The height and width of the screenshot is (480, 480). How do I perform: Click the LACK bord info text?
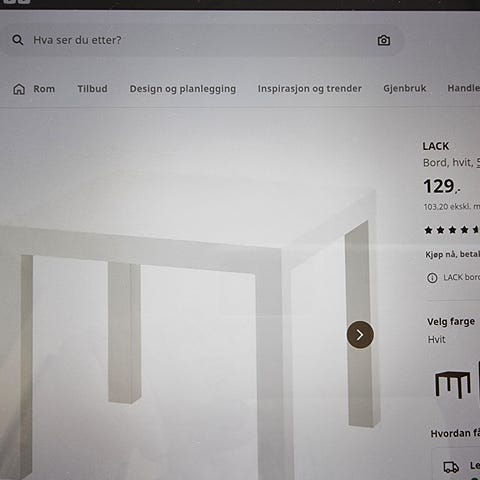(x=461, y=277)
